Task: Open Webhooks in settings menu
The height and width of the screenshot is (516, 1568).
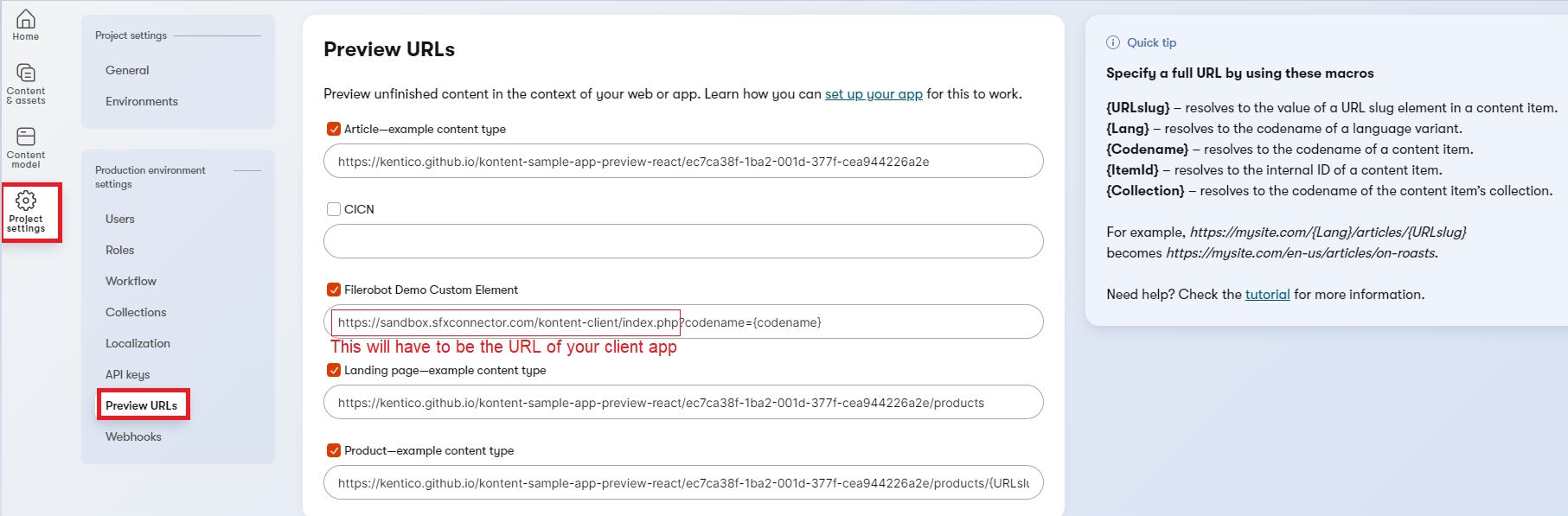Action: tap(133, 436)
